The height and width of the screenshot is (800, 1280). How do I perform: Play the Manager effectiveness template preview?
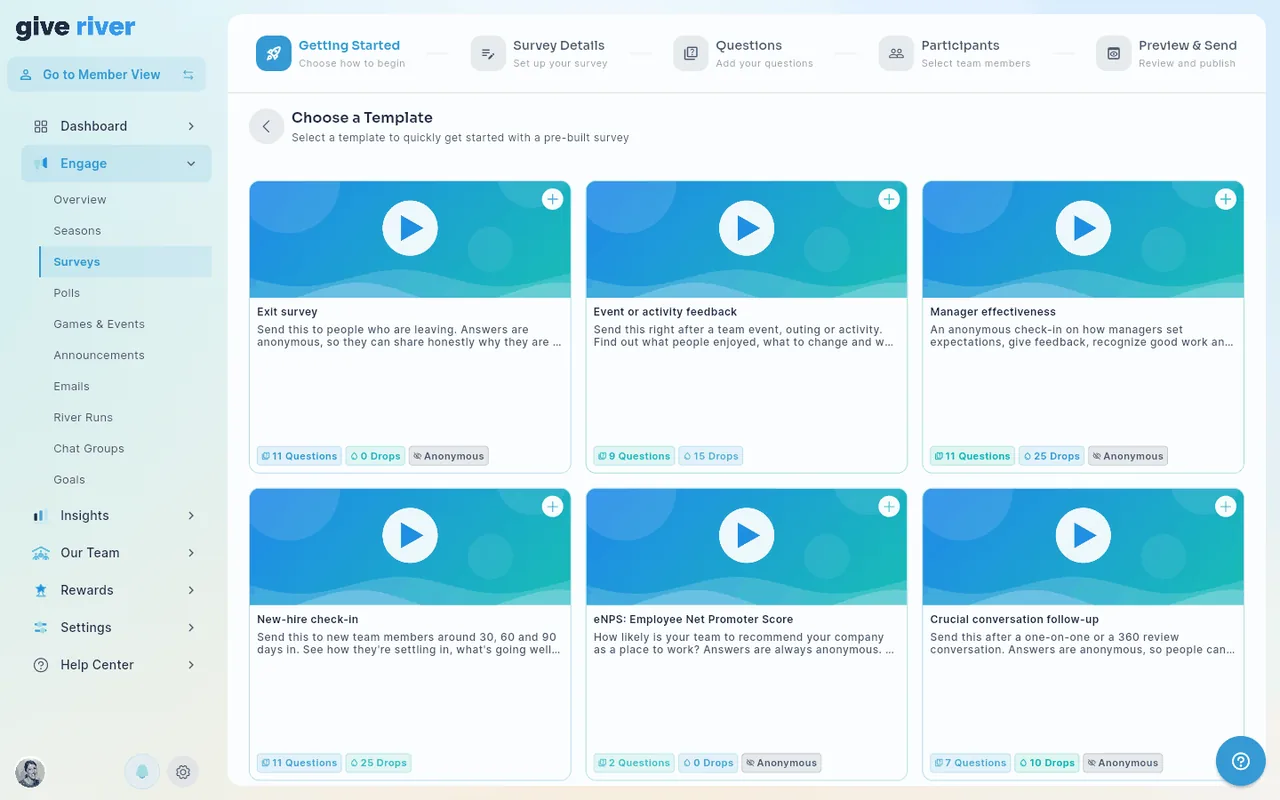tap(1083, 229)
